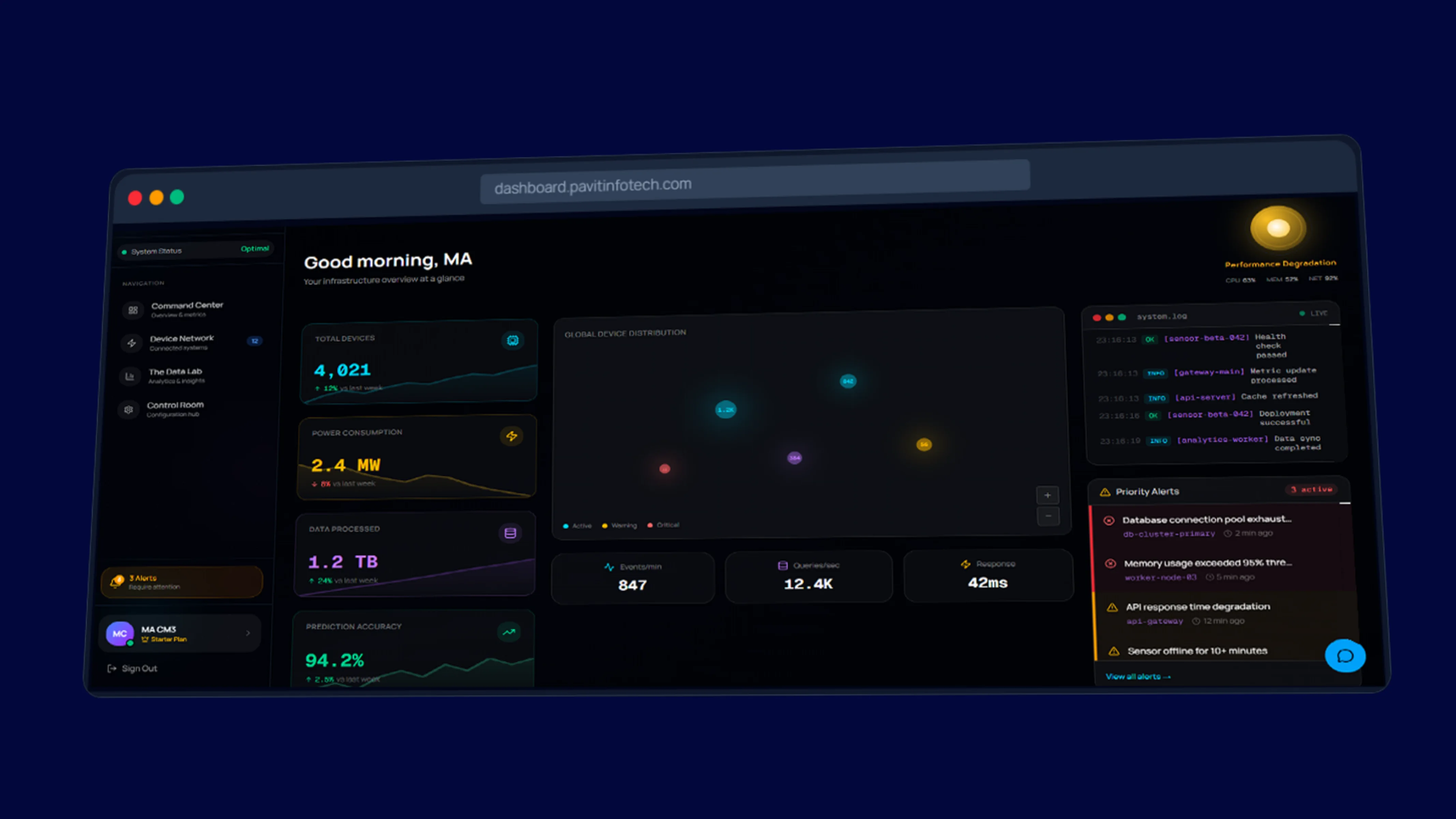
Task: Zoom out on the device map
Action: point(1048,516)
